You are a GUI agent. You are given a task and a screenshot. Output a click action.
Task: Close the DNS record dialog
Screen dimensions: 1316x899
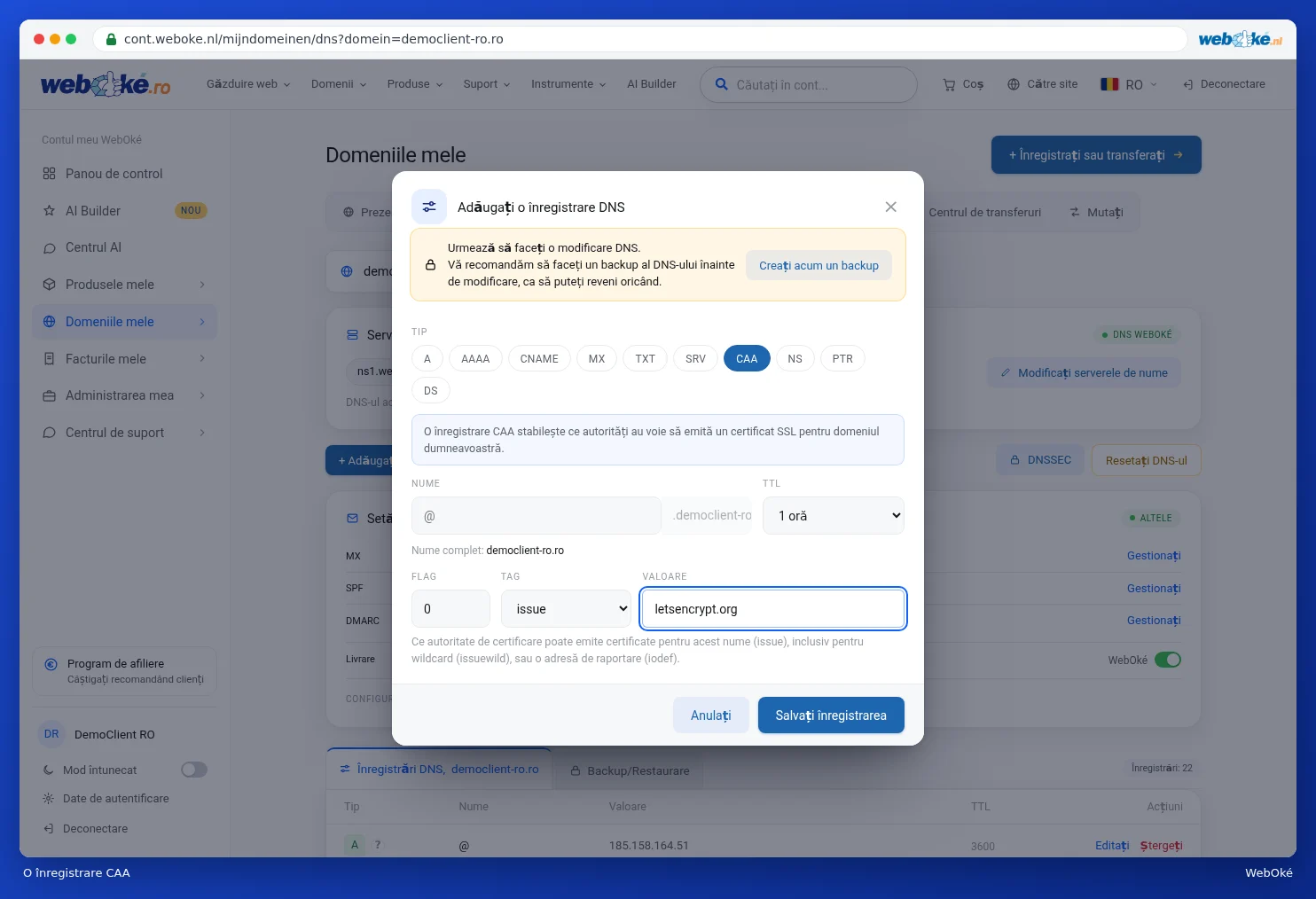tap(890, 207)
